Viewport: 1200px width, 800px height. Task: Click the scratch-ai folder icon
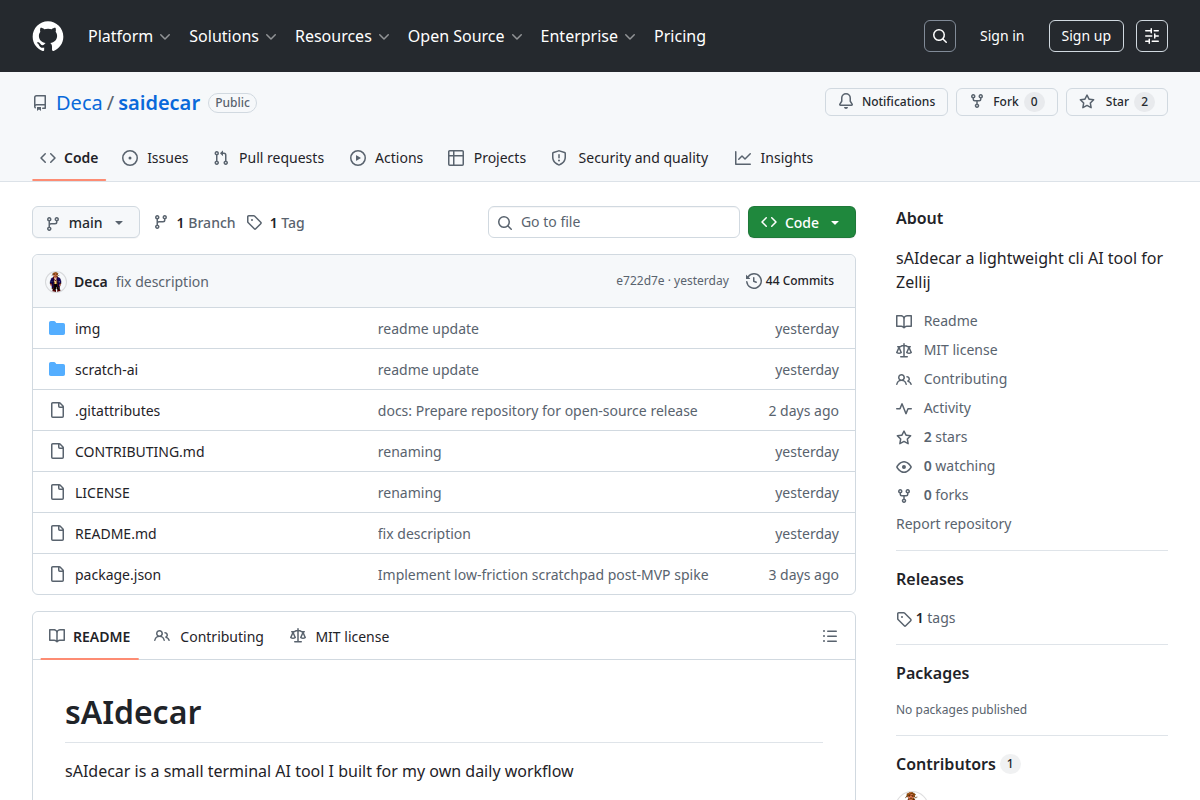(x=57, y=370)
